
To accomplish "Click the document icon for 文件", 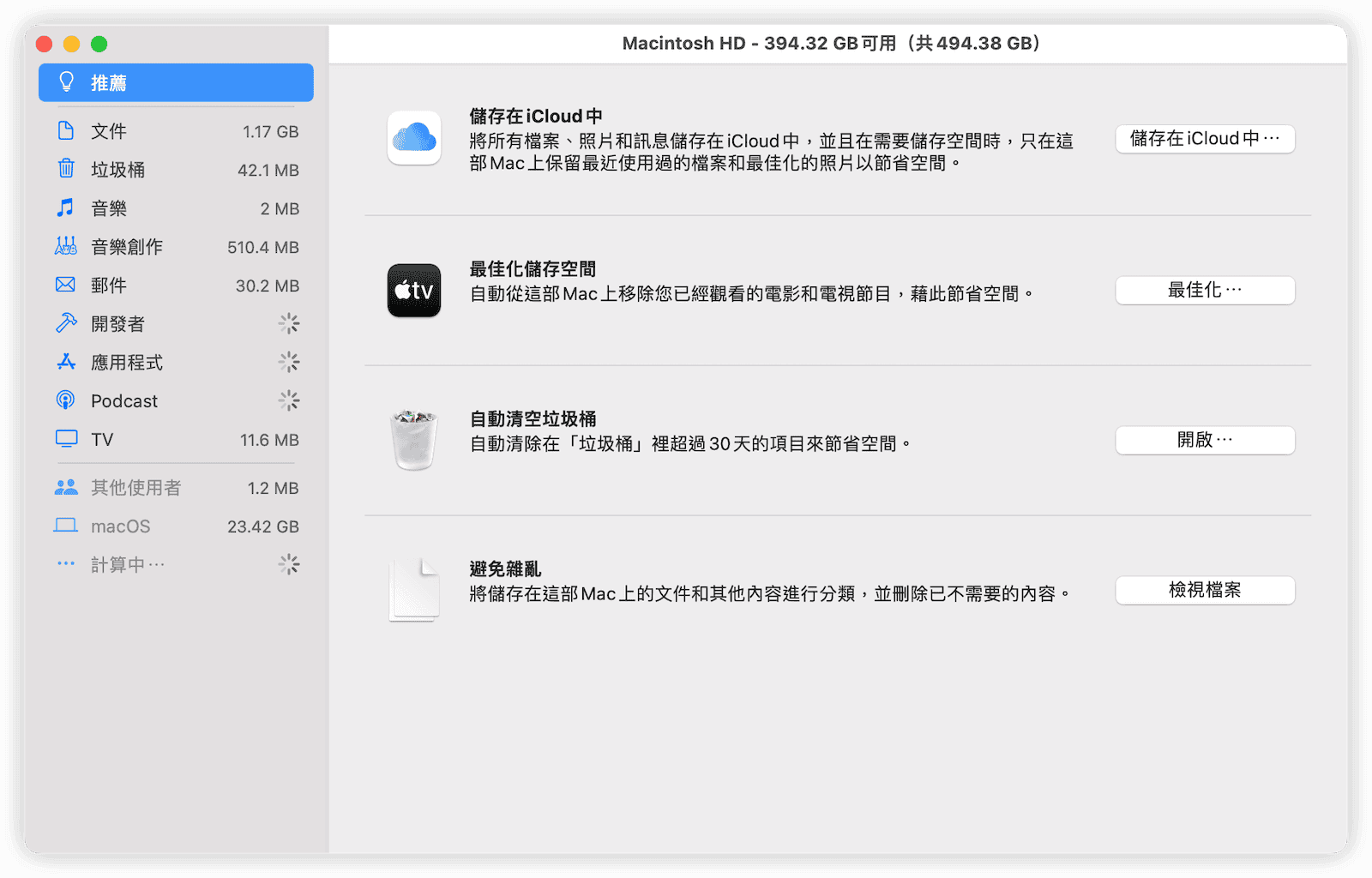I will click(x=66, y=131).
